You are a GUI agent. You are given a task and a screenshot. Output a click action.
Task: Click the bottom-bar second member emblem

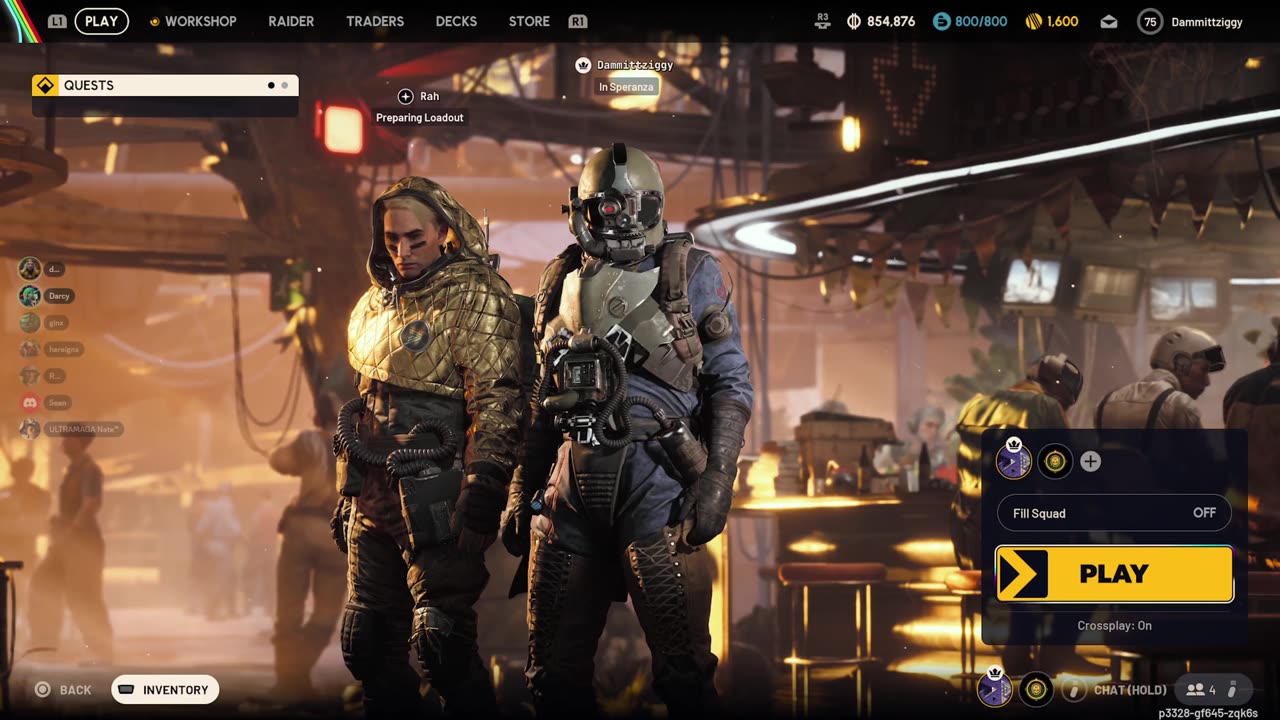click(1036, 688)
